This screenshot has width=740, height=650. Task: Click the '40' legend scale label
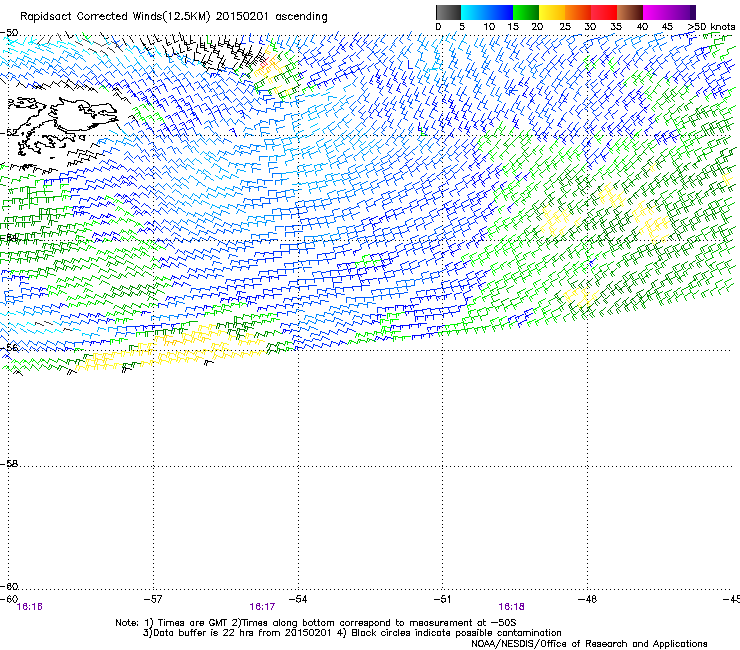pyautogui.click(x=642, y=27)
